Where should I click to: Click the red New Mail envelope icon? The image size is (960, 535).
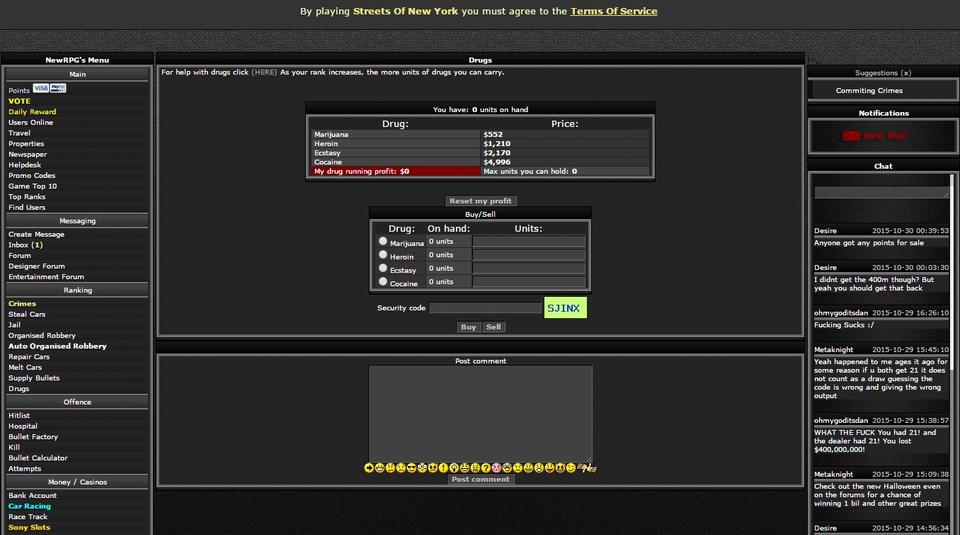pyautogui.click(x=851, y=136)
